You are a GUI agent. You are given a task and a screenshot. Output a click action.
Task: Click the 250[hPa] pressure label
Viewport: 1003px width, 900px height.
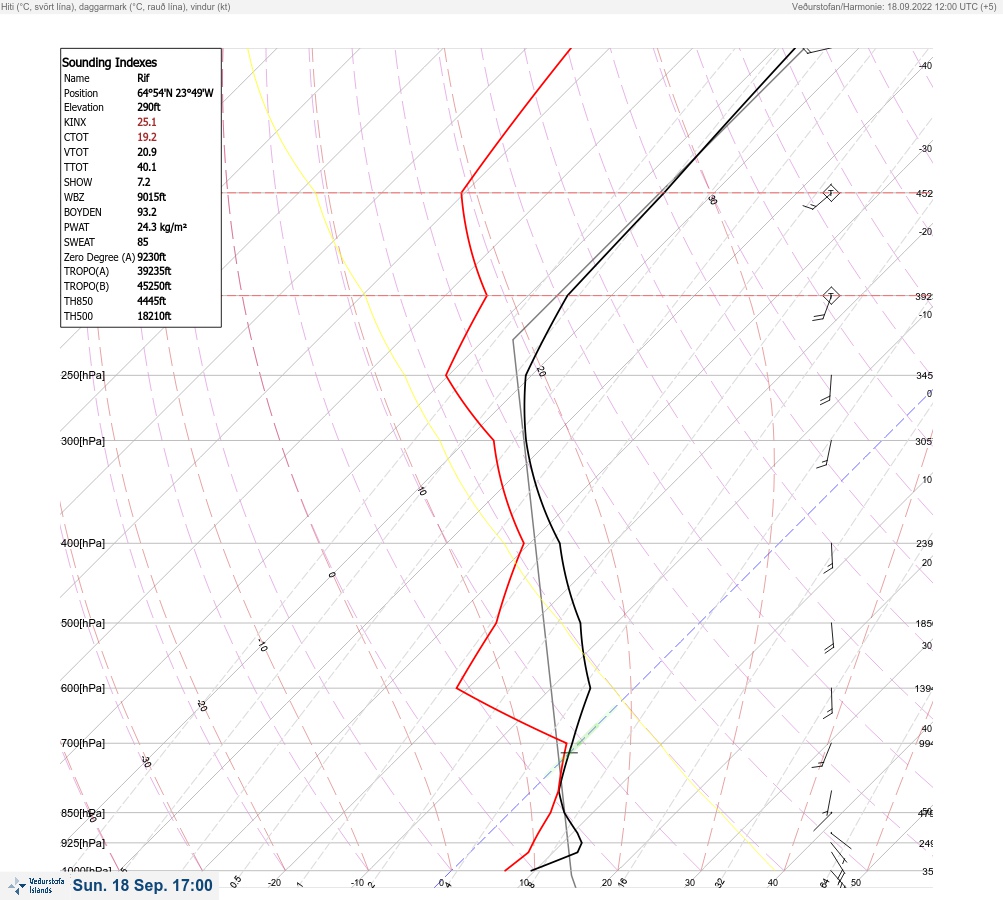coord(83,375)
